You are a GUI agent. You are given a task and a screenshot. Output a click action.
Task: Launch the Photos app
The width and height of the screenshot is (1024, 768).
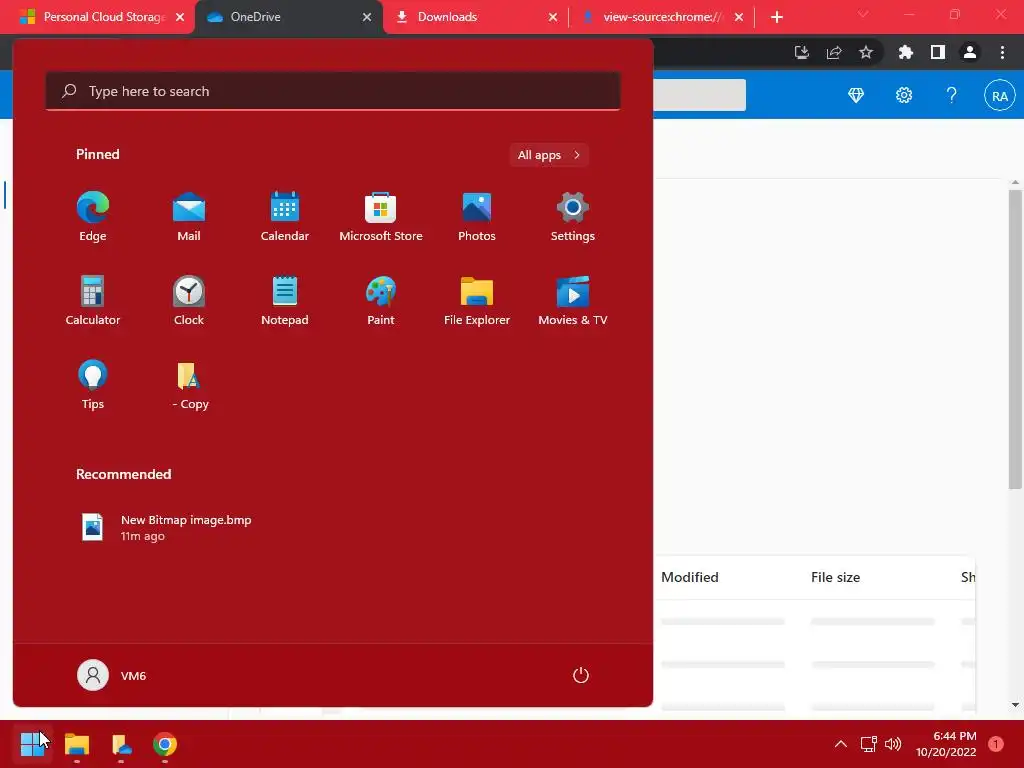pos(477,217)
